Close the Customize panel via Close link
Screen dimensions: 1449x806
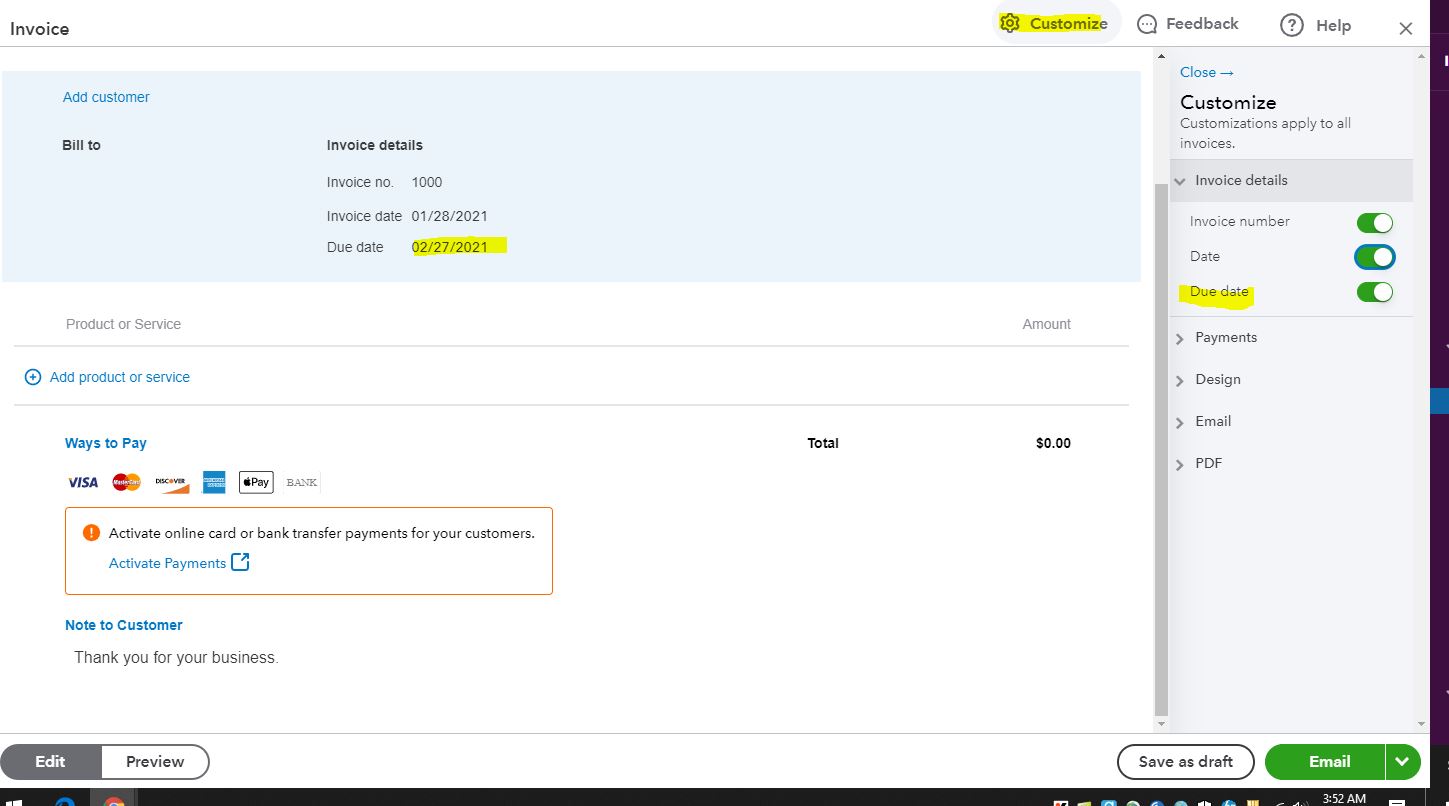pos(1206,72)
